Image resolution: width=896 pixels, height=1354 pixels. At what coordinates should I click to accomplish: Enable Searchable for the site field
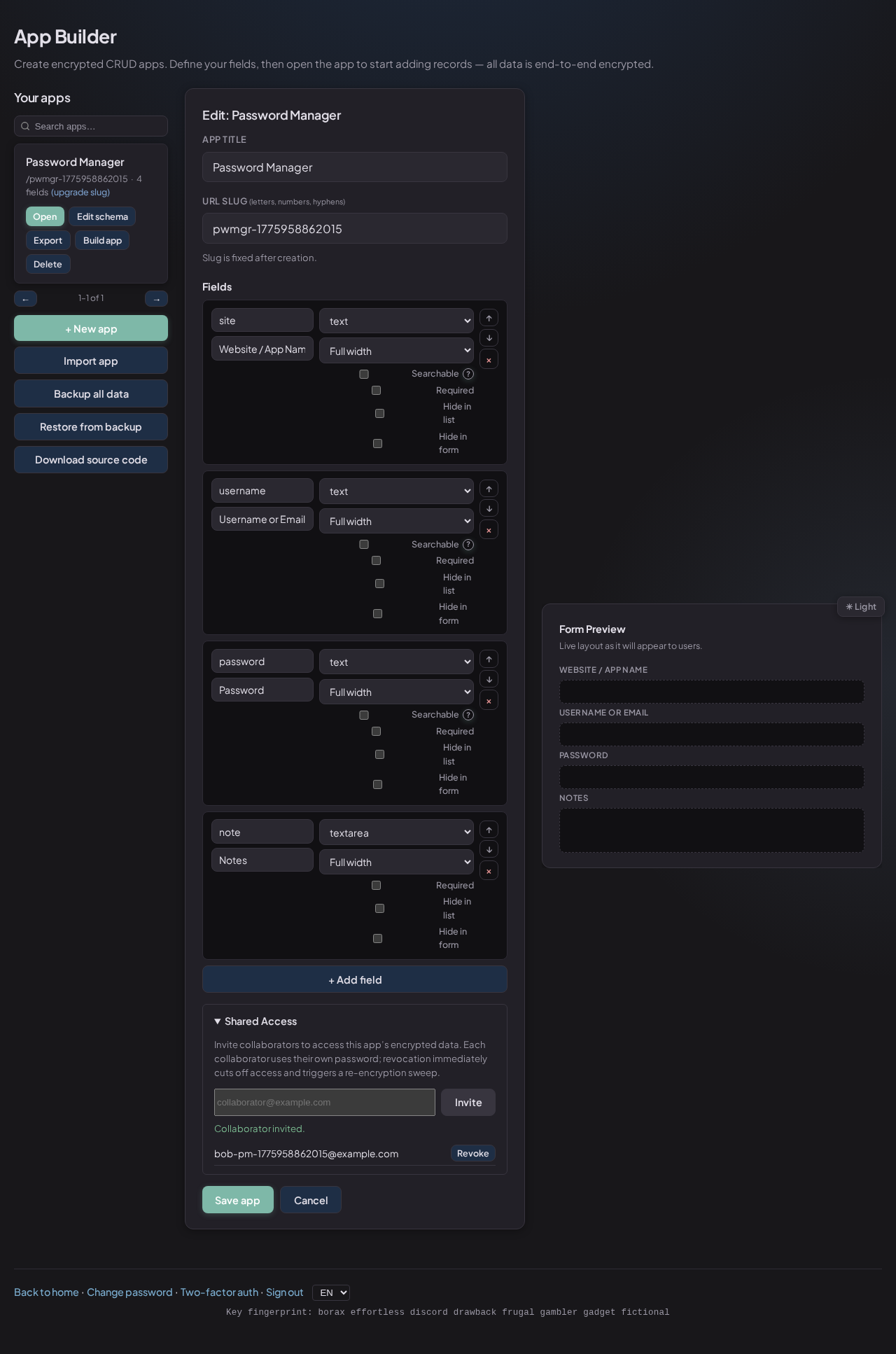click(x=364, y=374)
